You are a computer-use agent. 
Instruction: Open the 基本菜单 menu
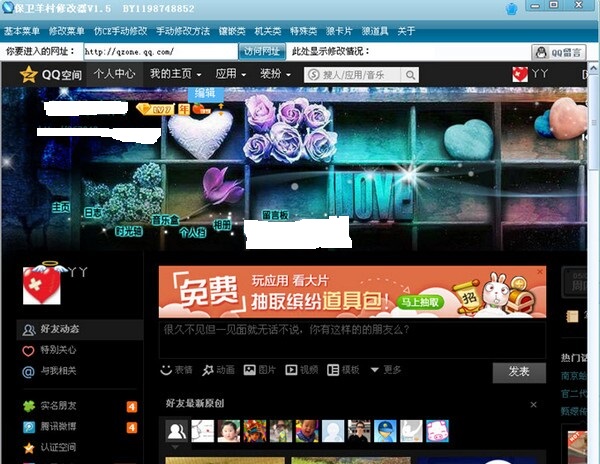click(22, 31)
